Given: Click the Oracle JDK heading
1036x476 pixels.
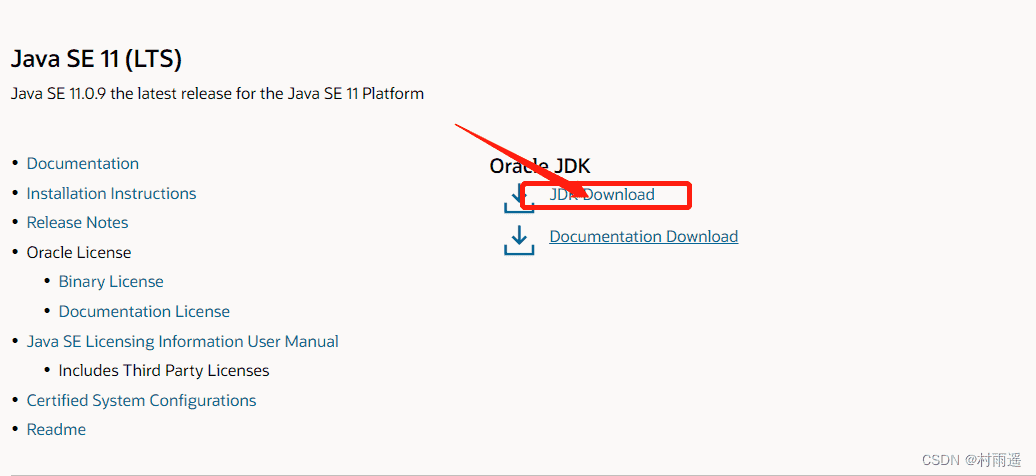Looking at the screenshot, I should pos(540,166).
